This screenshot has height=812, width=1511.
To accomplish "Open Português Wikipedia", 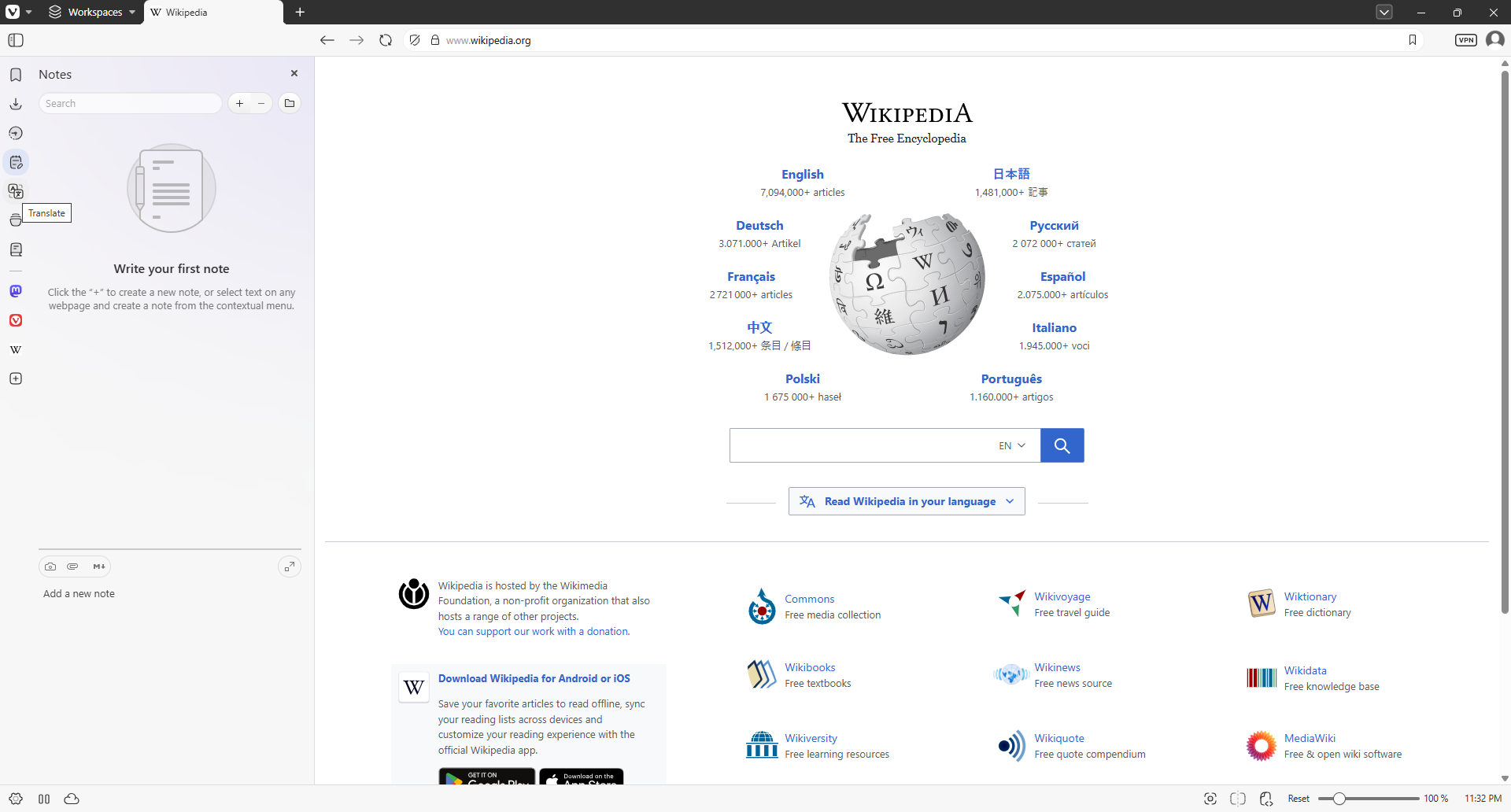I will point(1011,378).
